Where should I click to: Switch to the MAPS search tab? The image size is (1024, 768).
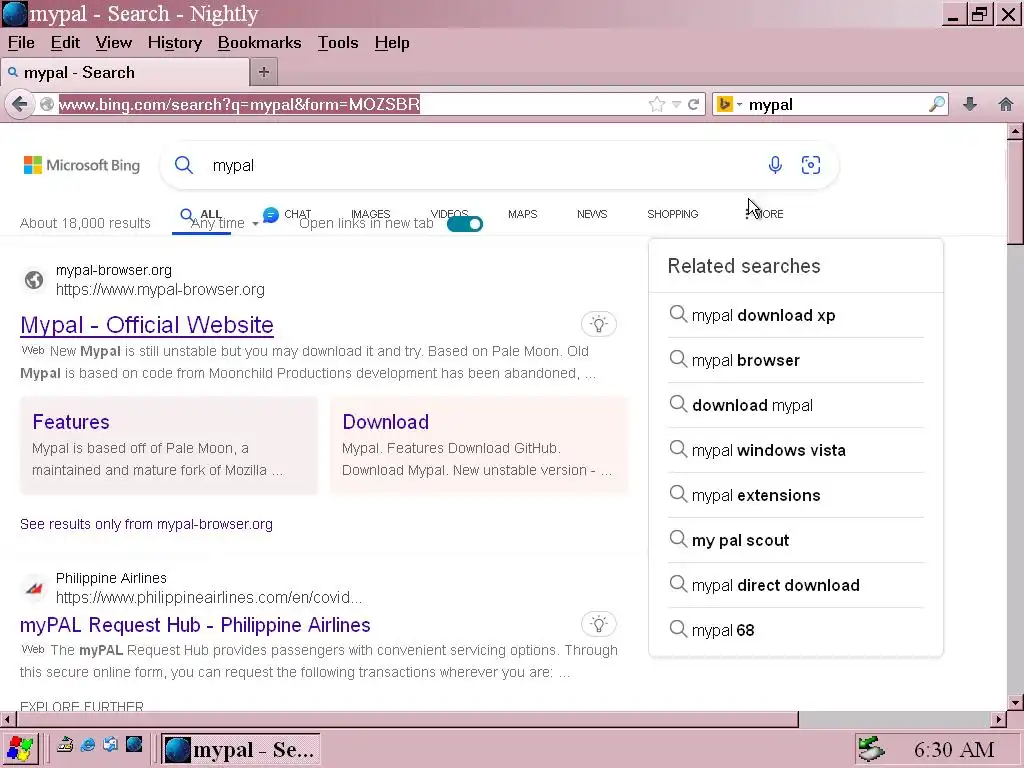pos(522,214)
